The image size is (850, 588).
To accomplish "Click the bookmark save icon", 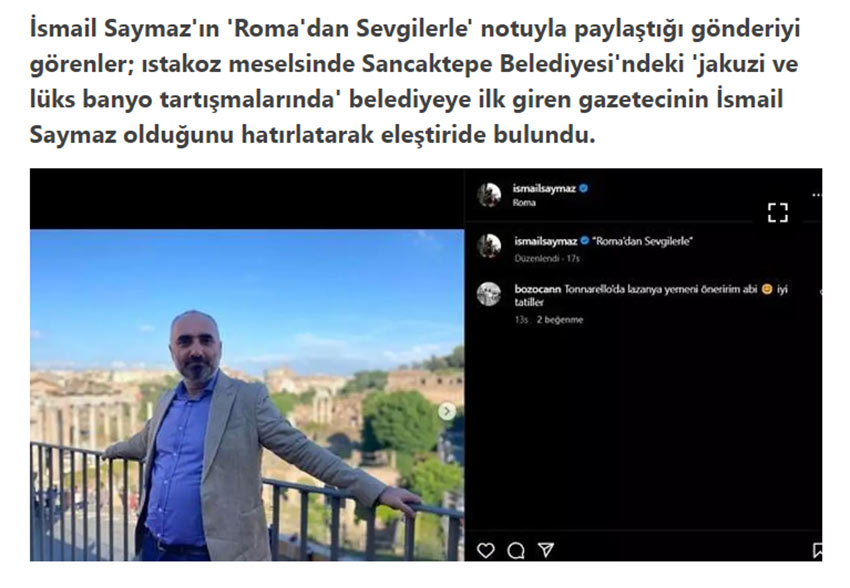I will [x=817, y=551].
